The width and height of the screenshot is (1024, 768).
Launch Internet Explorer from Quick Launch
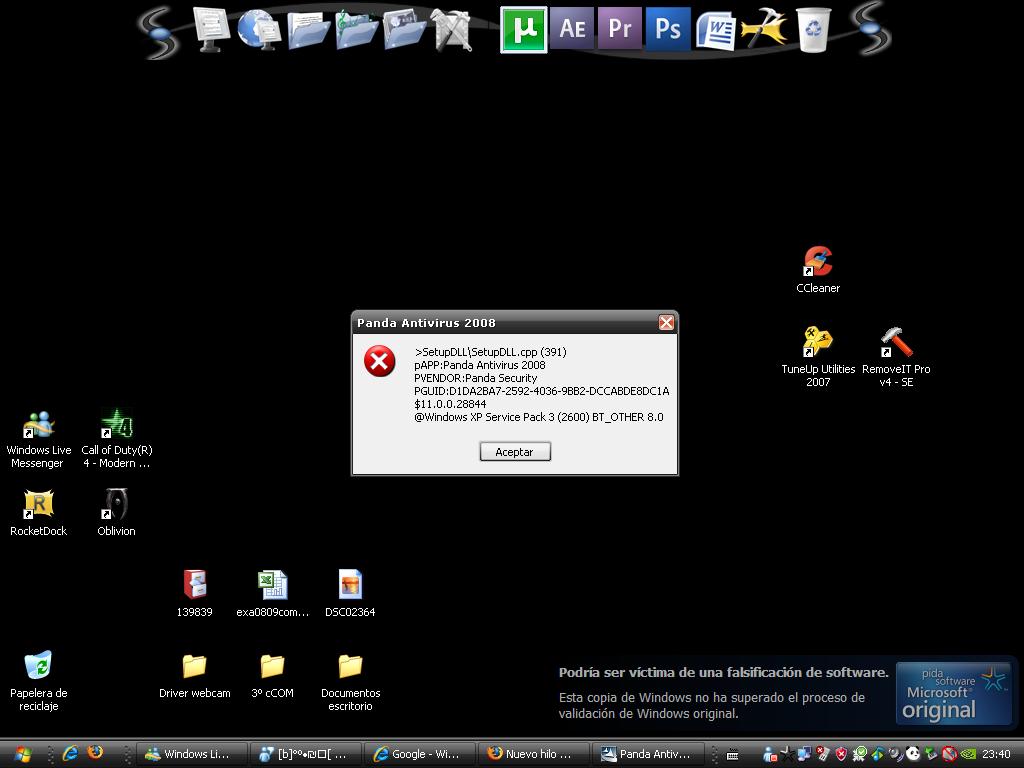69,754
